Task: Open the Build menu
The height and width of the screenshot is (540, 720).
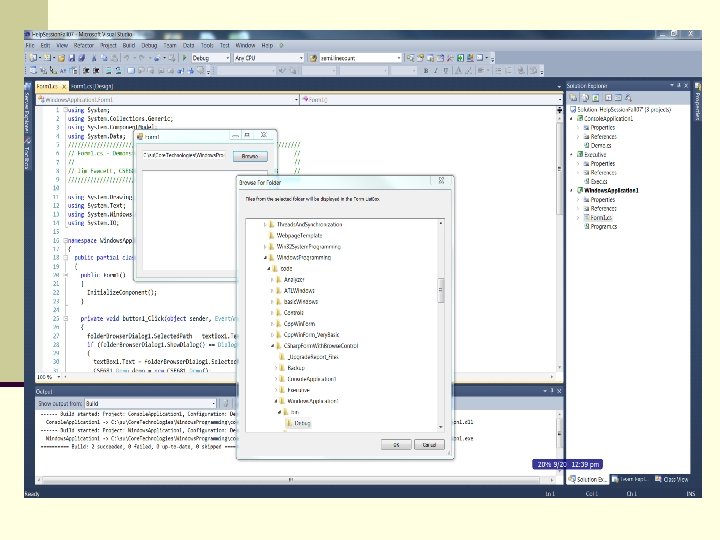Action: [x=127, y=45]
